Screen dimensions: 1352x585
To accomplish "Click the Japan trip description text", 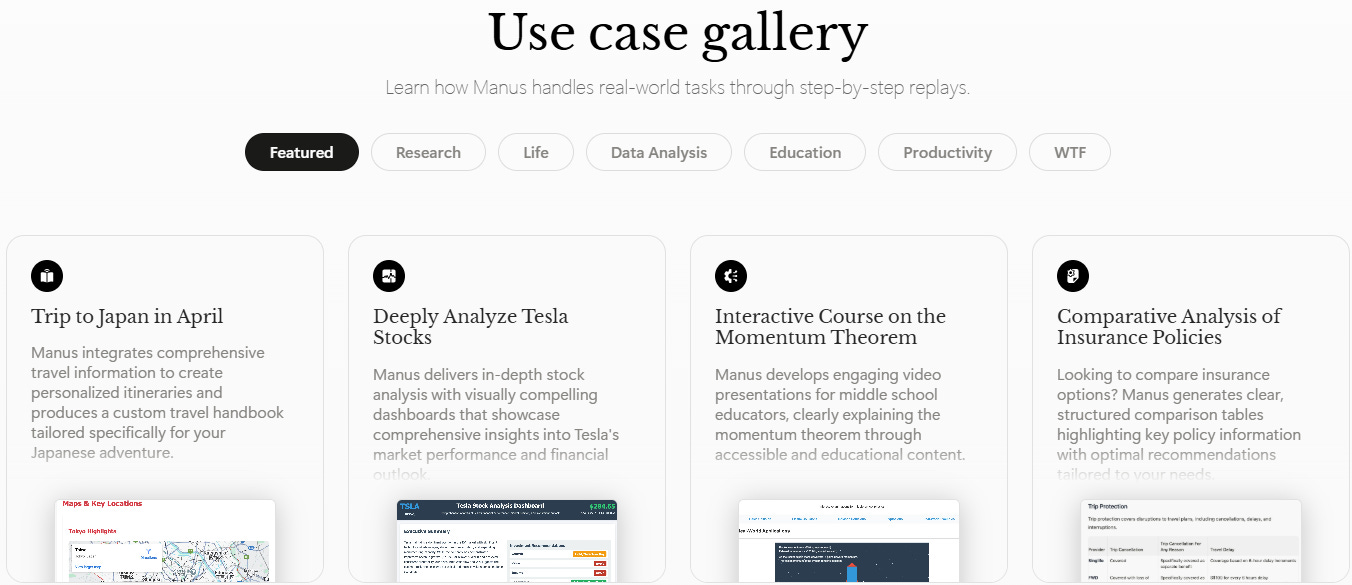I will point(158,403).
